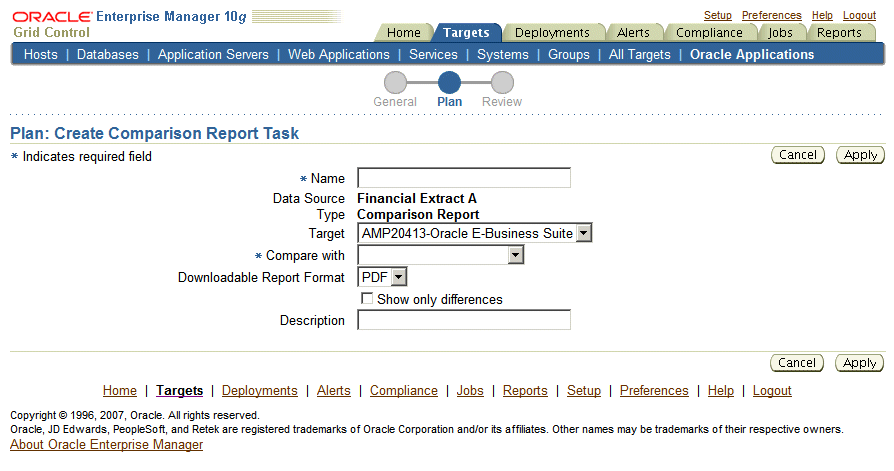Open the Home tab
The height and width of the screenshot is (471, 894).
pyautogui.click(x=404, y=33)
